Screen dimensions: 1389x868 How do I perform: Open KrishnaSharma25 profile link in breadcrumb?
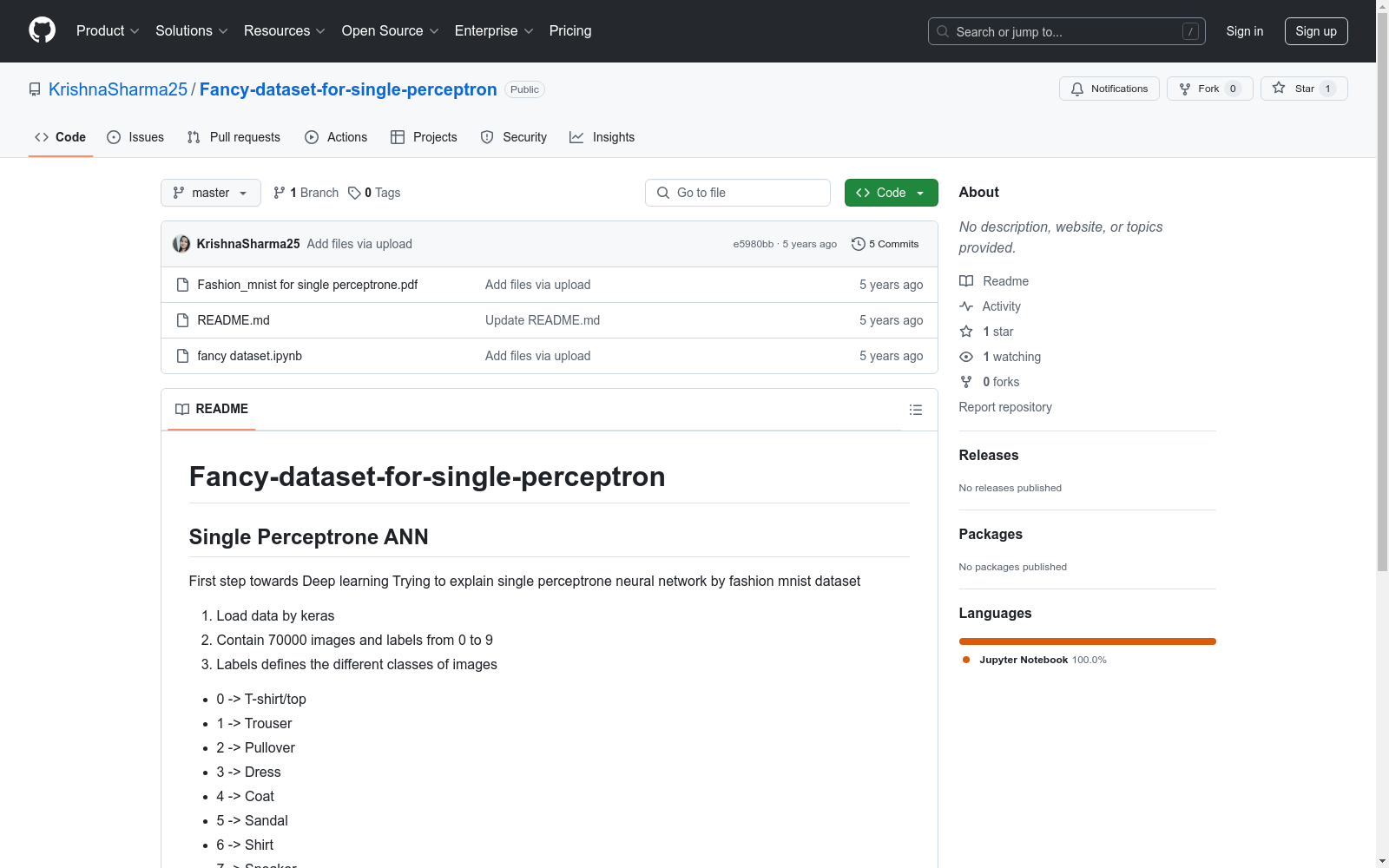[x=118, y=89]
